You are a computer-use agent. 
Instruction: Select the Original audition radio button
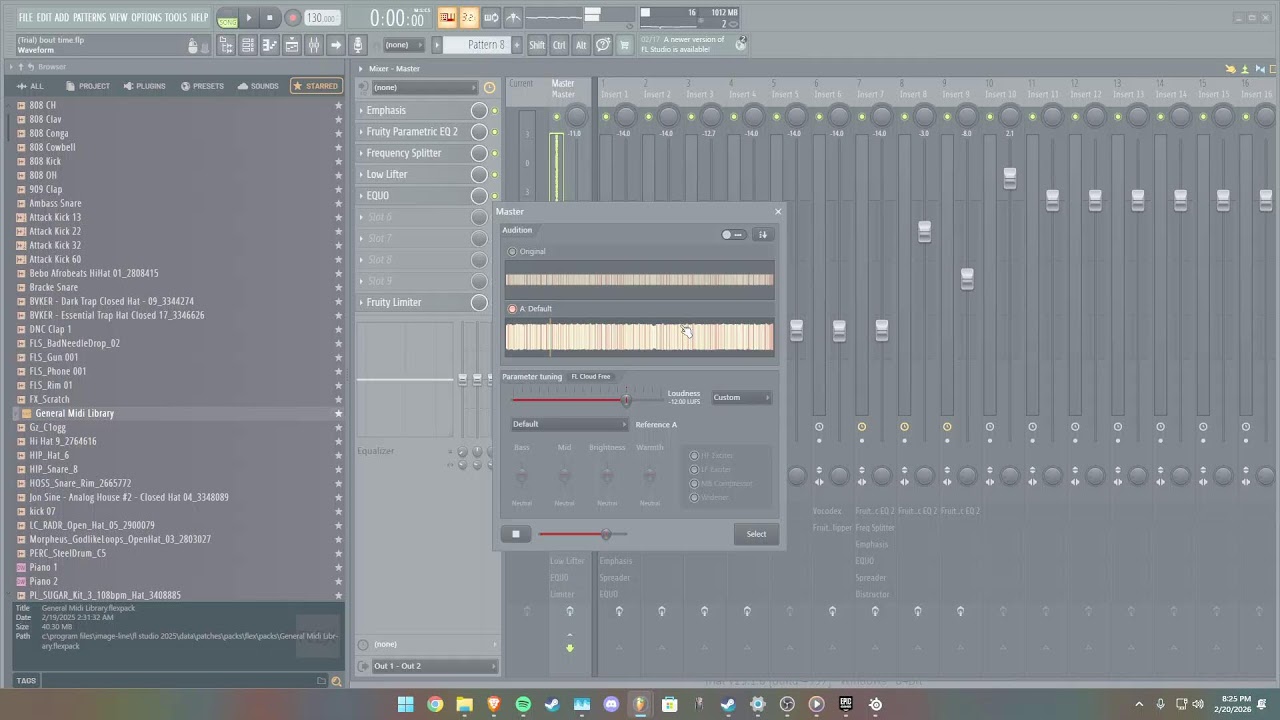(x=513, y=252)
